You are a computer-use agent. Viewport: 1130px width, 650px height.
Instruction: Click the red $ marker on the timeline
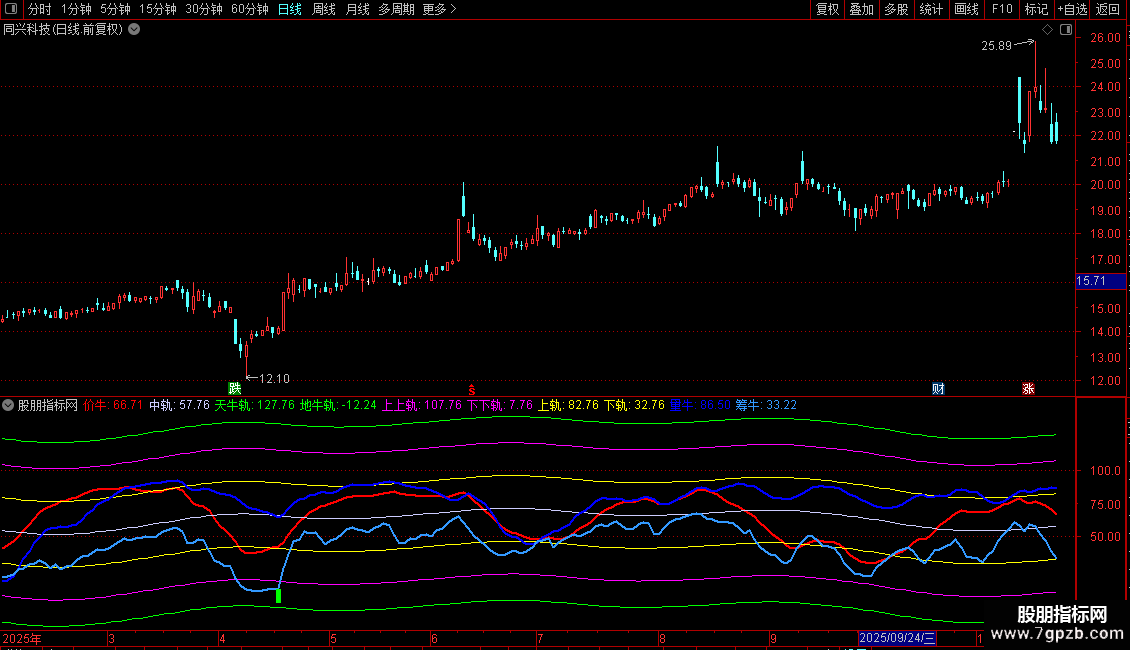pos(472,388)
